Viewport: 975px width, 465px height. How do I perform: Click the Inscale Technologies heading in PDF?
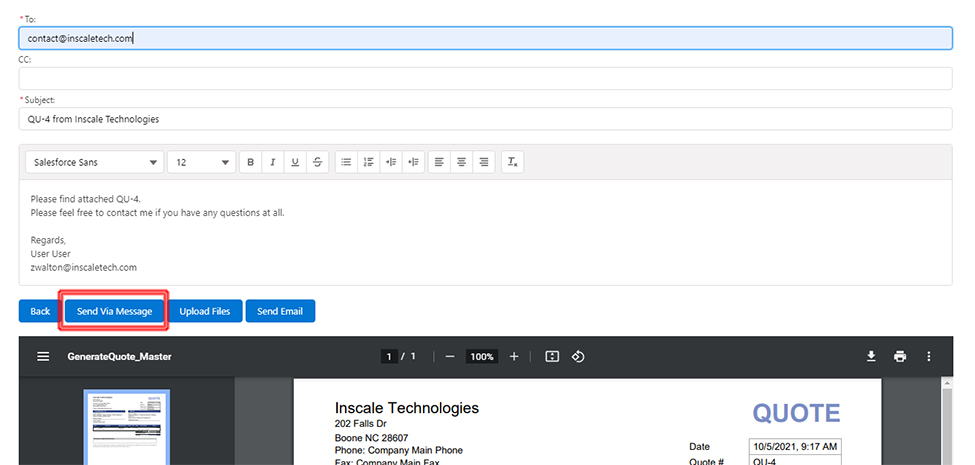coord(407,408)
